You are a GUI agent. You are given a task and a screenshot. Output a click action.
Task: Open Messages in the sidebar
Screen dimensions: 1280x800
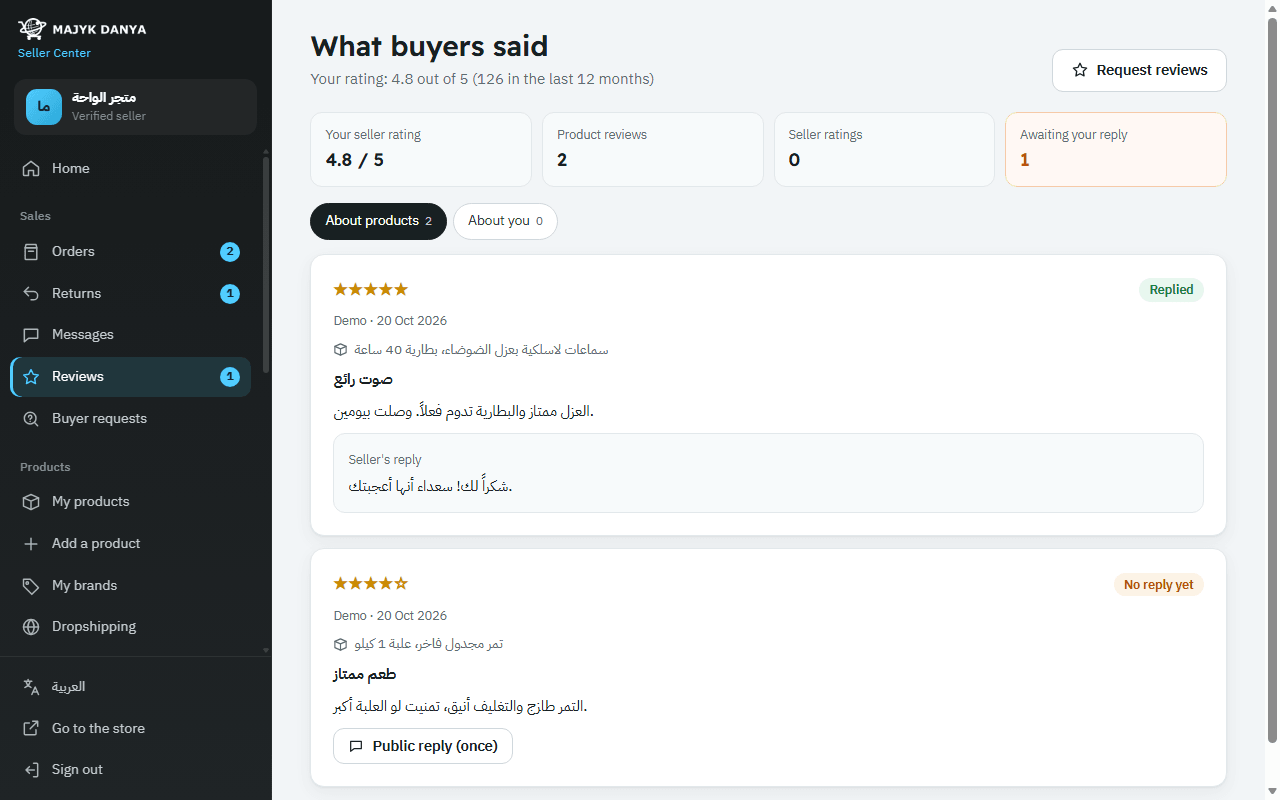coord(131,335)
